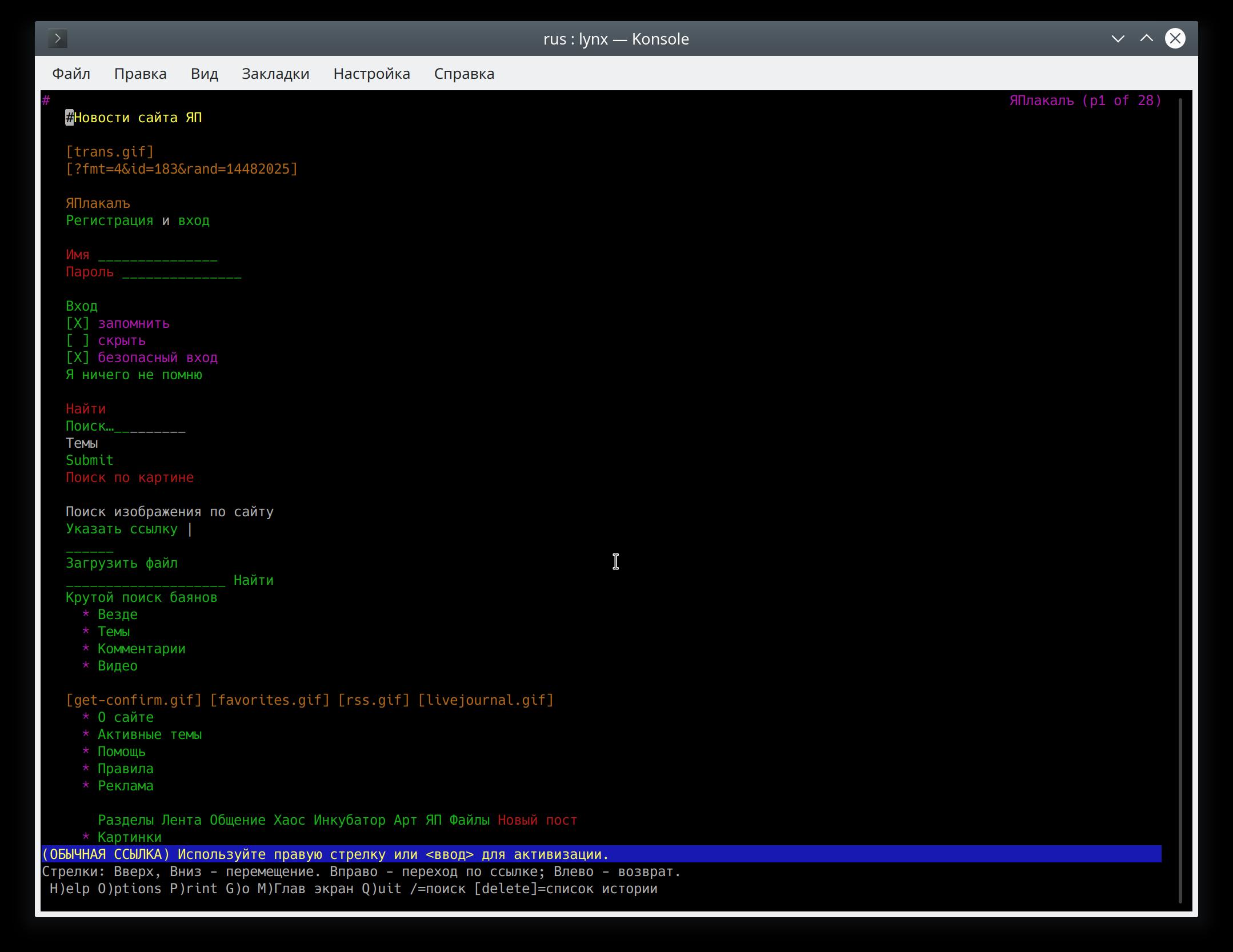This screenshot has height=952, width=1233.
Task: Toggle the запомнить checkbox
Action: pos(78,323)
